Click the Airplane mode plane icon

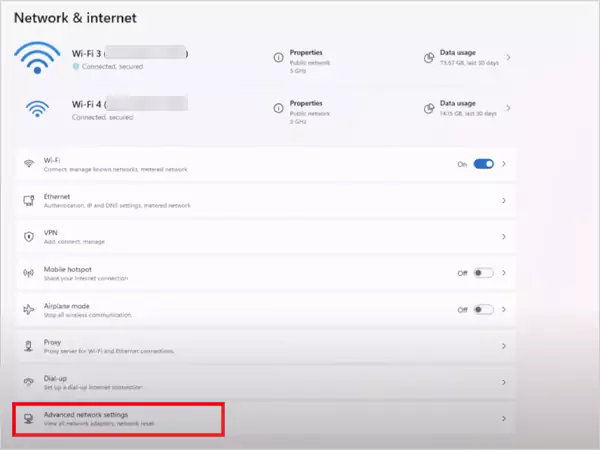click(x=29, y=309)
